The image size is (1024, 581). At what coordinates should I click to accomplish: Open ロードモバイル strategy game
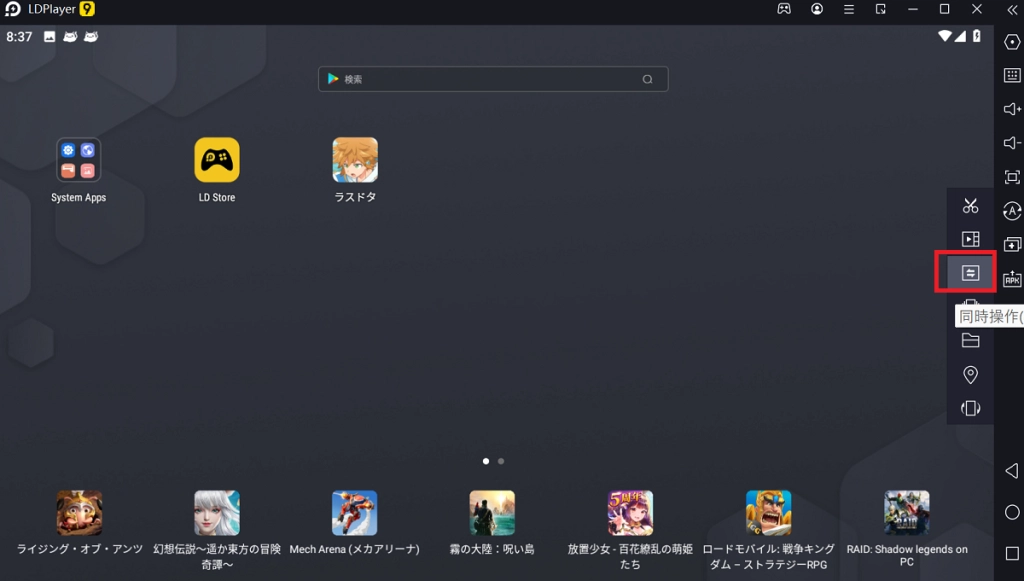click(x=769, y=513)
